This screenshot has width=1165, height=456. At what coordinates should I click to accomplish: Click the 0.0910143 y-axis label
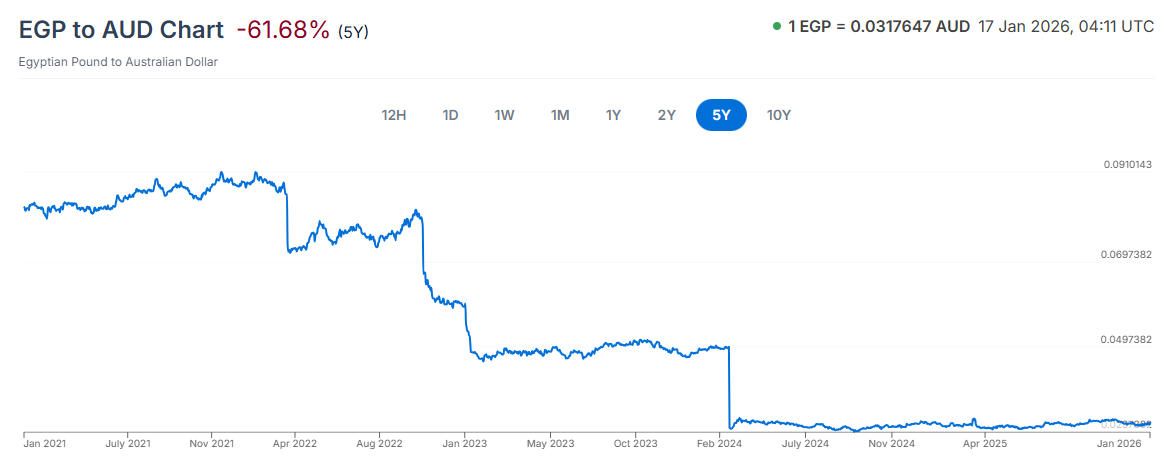1127,164
